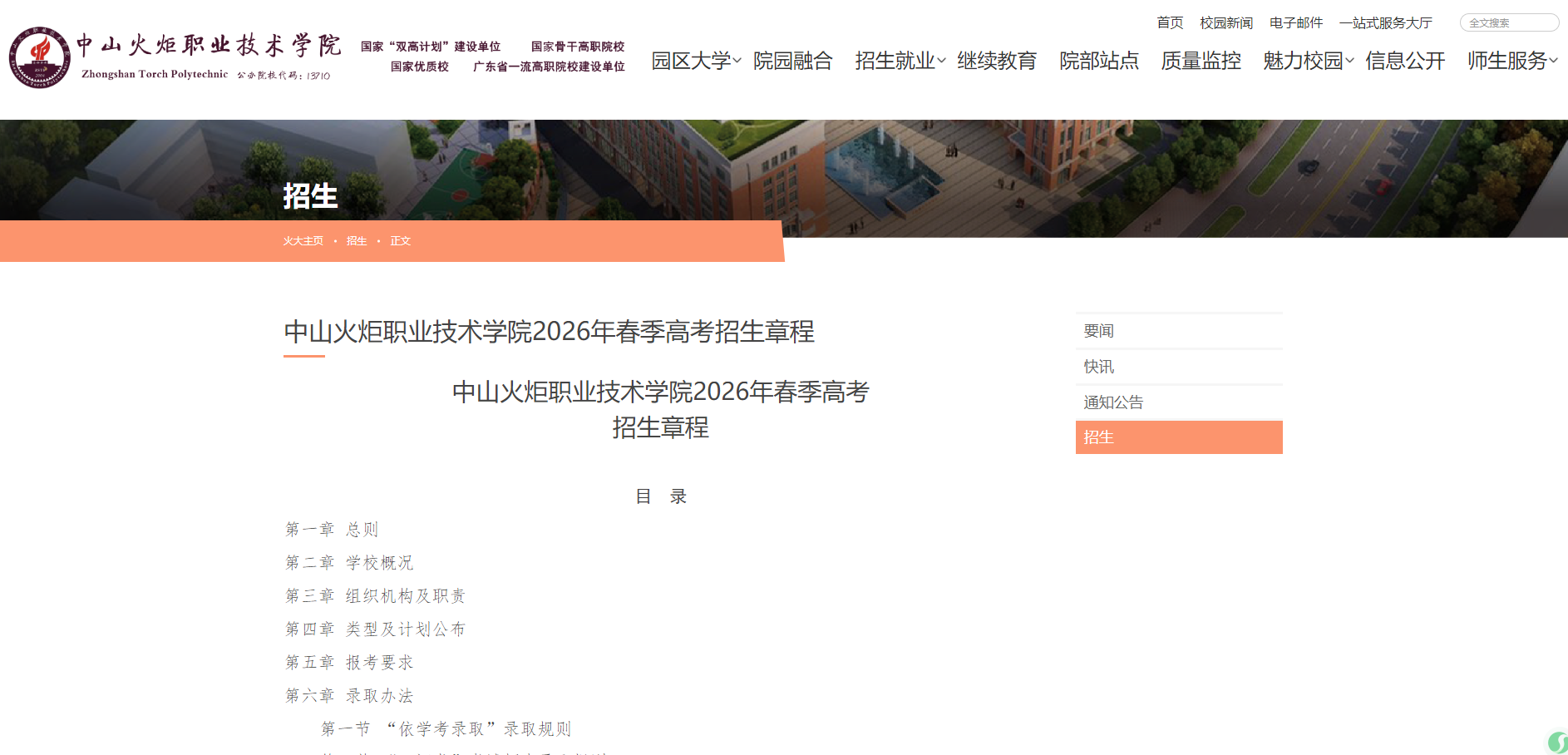Open 信息公开 in the navigation bar

[1403, 61]
